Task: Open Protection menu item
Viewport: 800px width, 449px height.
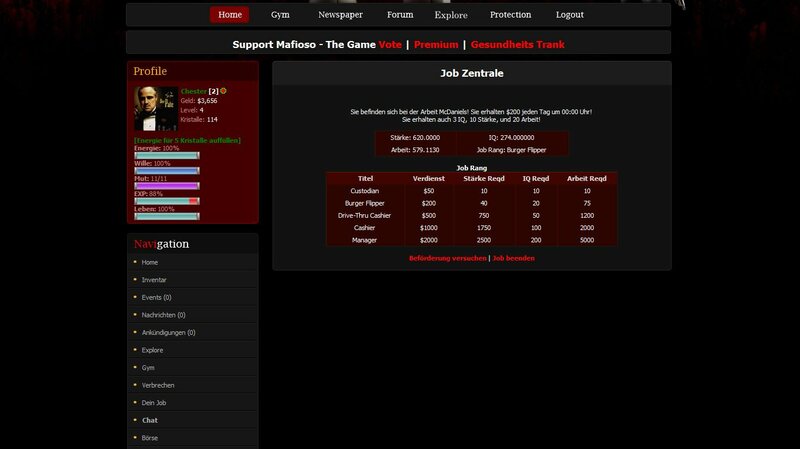Action: coord(510,15)
